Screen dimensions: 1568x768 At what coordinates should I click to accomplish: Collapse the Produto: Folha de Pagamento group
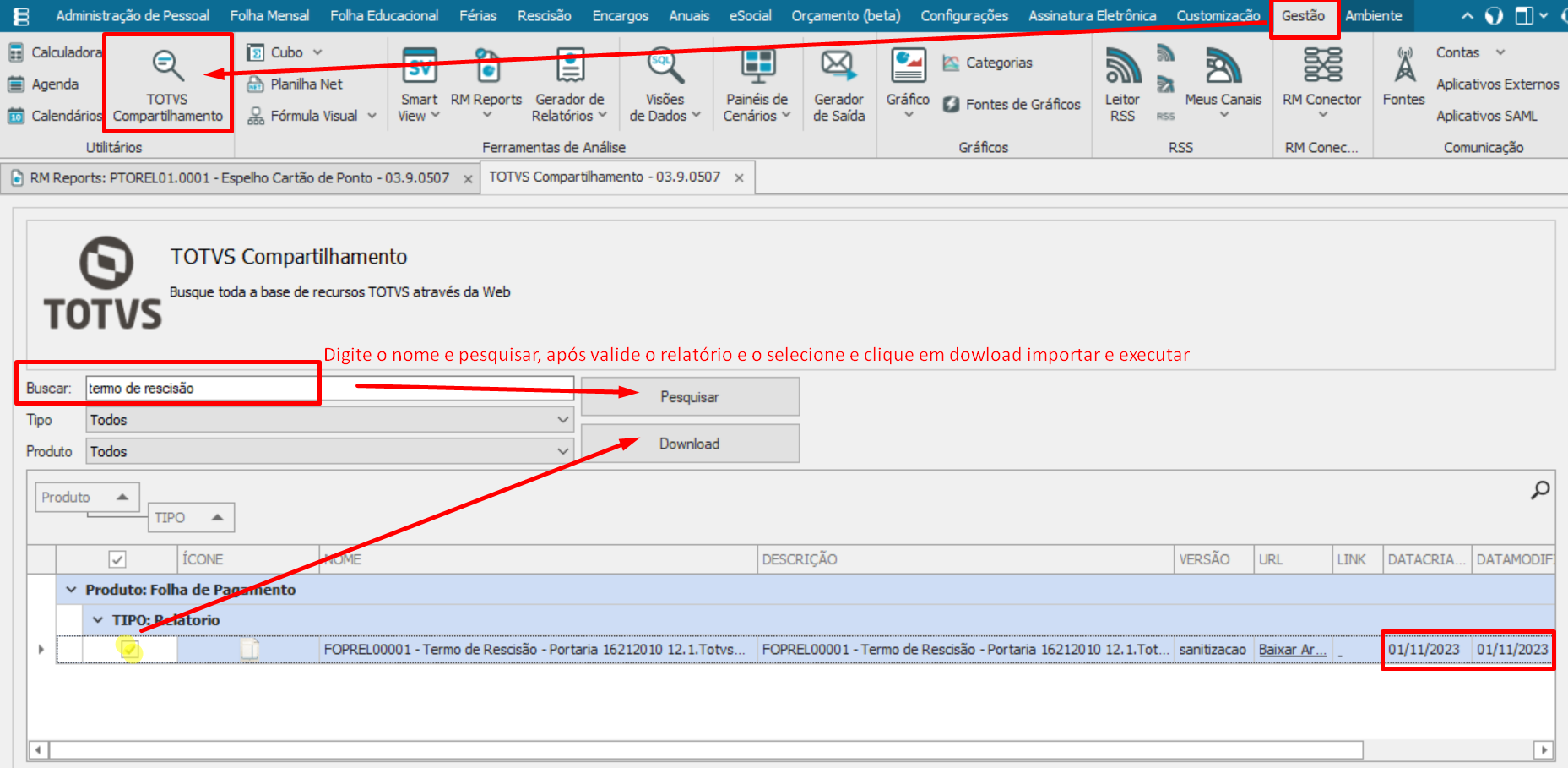(71, 589)
